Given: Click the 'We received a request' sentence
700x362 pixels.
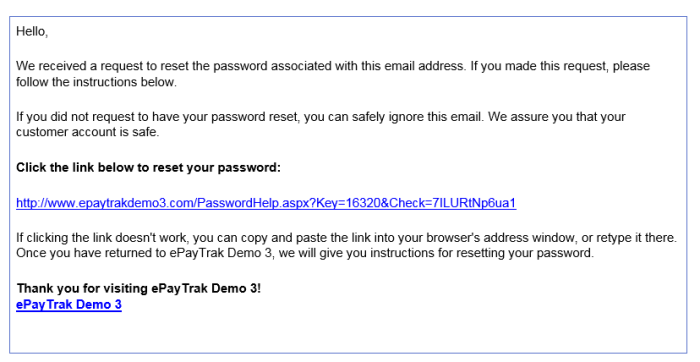Looking at the screenshot, I should (x=241, y=66).
